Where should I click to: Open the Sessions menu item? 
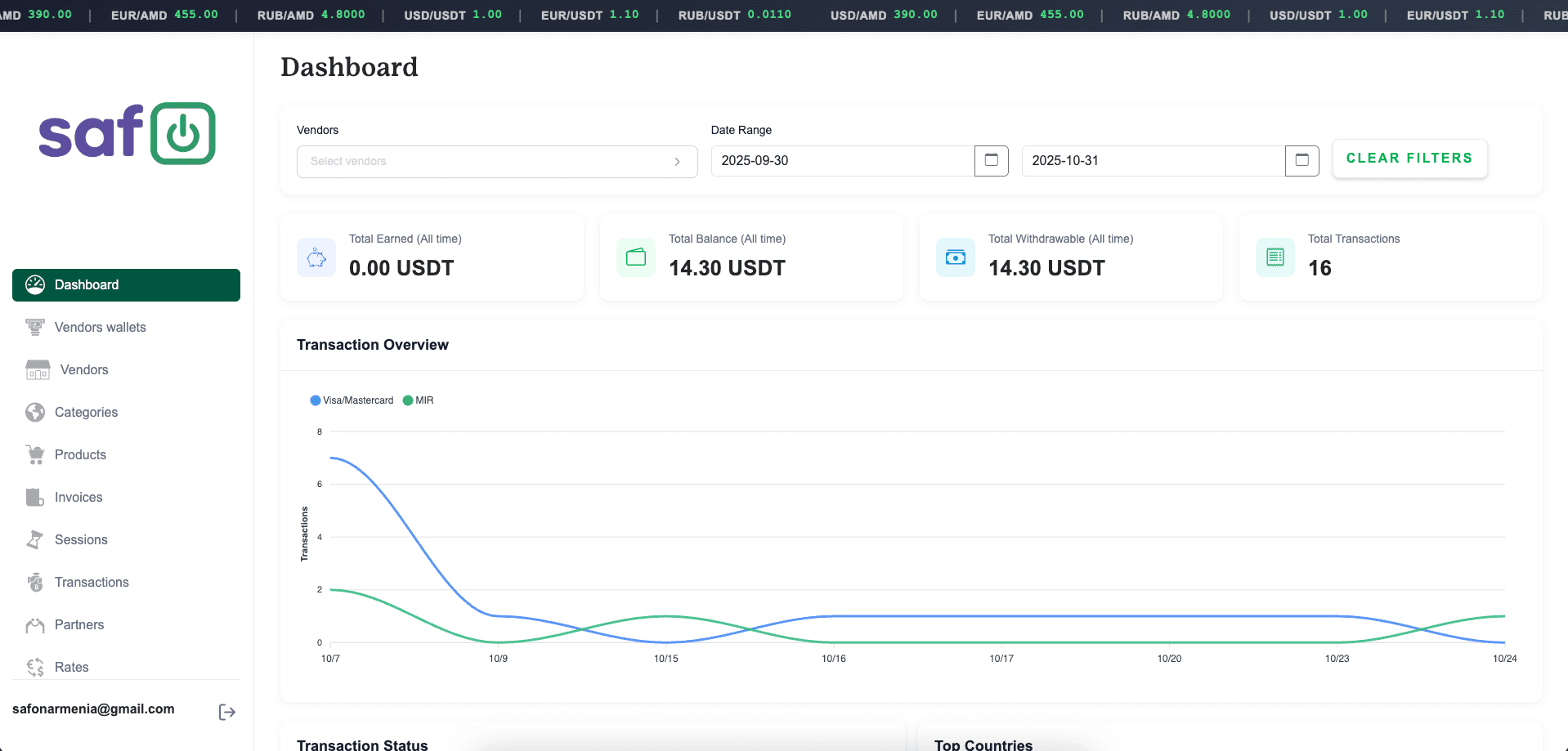click(x=81, y=540)
